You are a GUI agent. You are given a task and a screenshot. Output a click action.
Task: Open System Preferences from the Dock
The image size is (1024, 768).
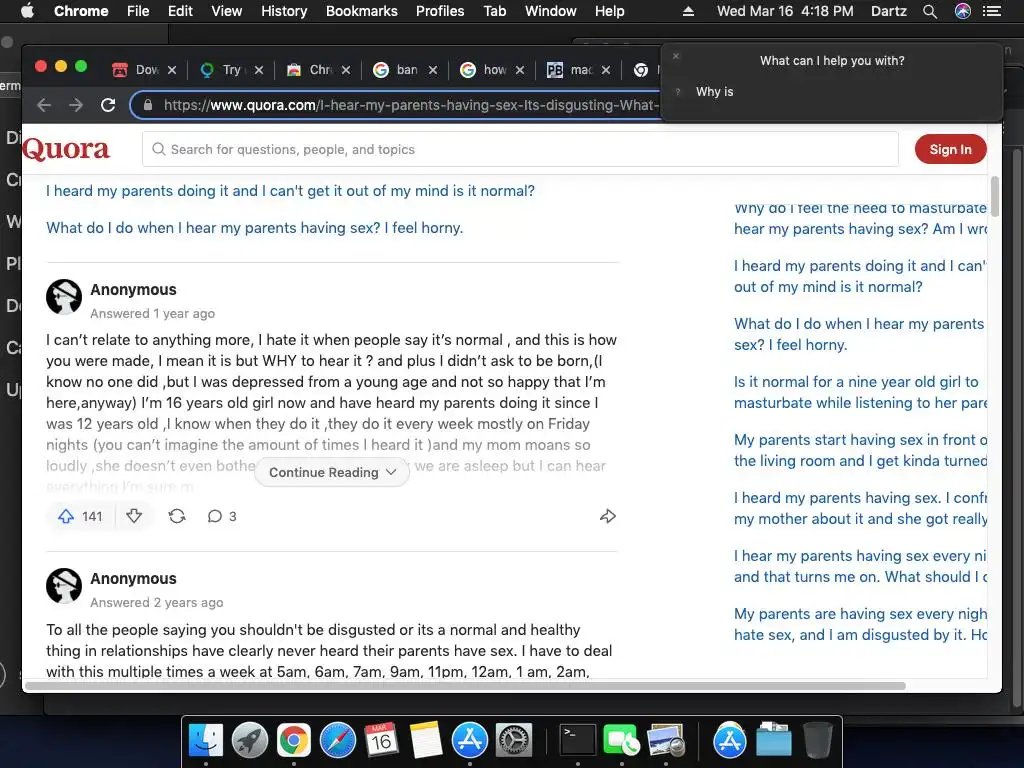point(514,741)
